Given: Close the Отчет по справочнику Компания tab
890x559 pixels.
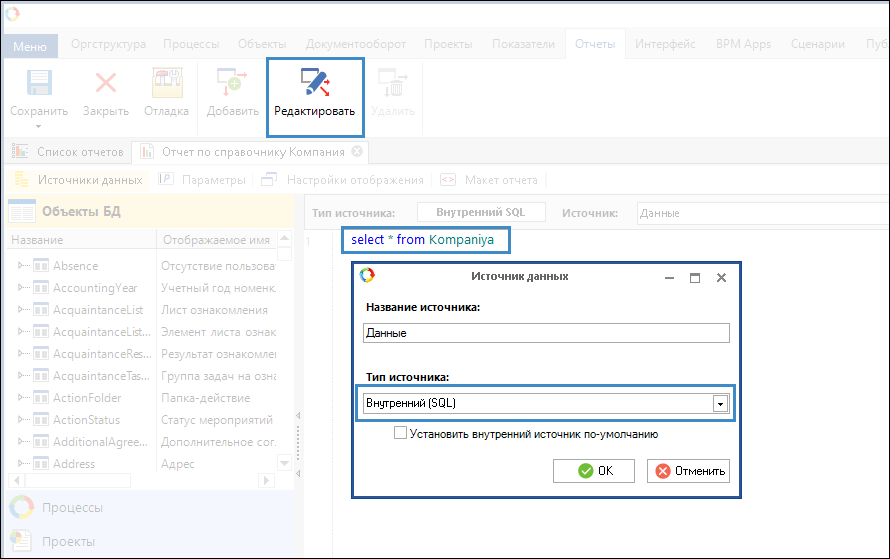Looking at the screenshot, I should click(357, 152).
